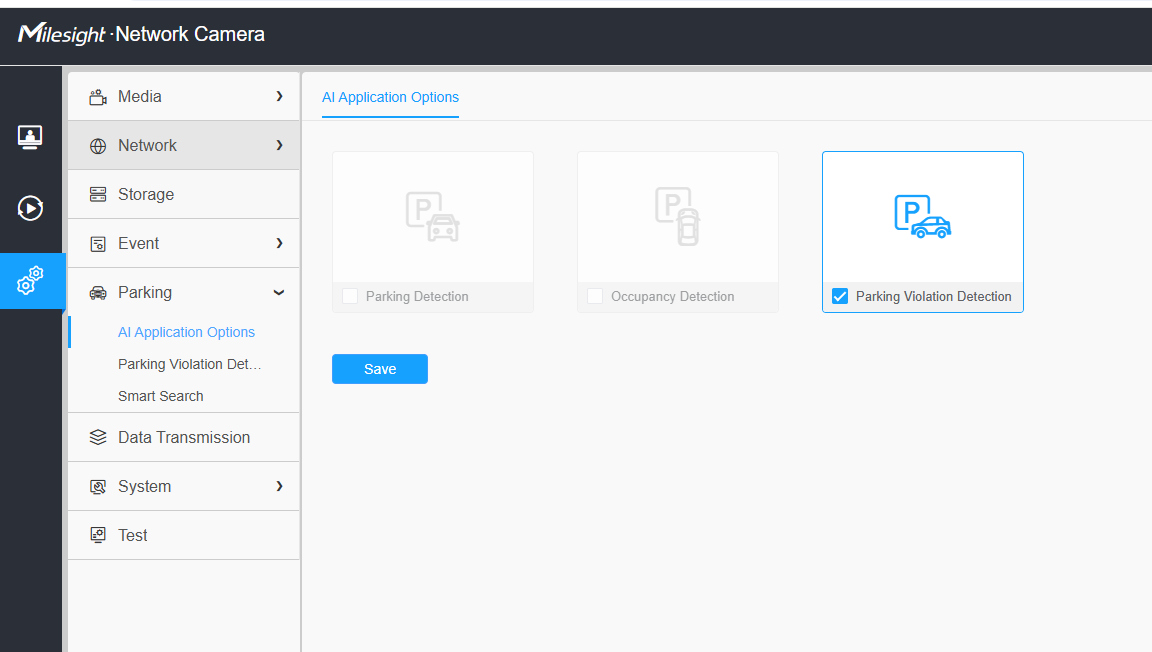Click the Event menu label
The width and height of the screenshot is (1152, 652).
pyautogui.click(x=139, y=243)
